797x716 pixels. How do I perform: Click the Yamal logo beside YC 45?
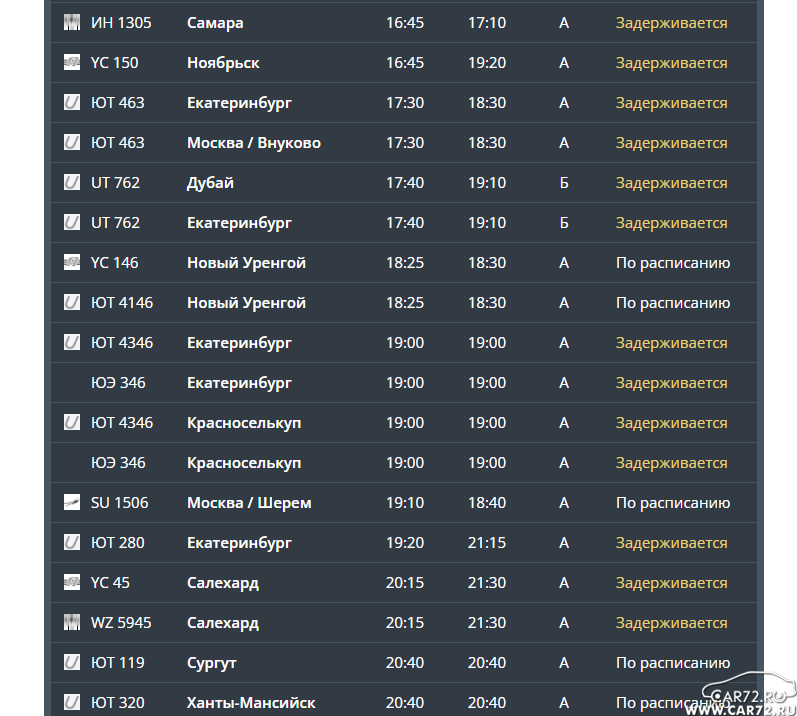coord(72,582)
